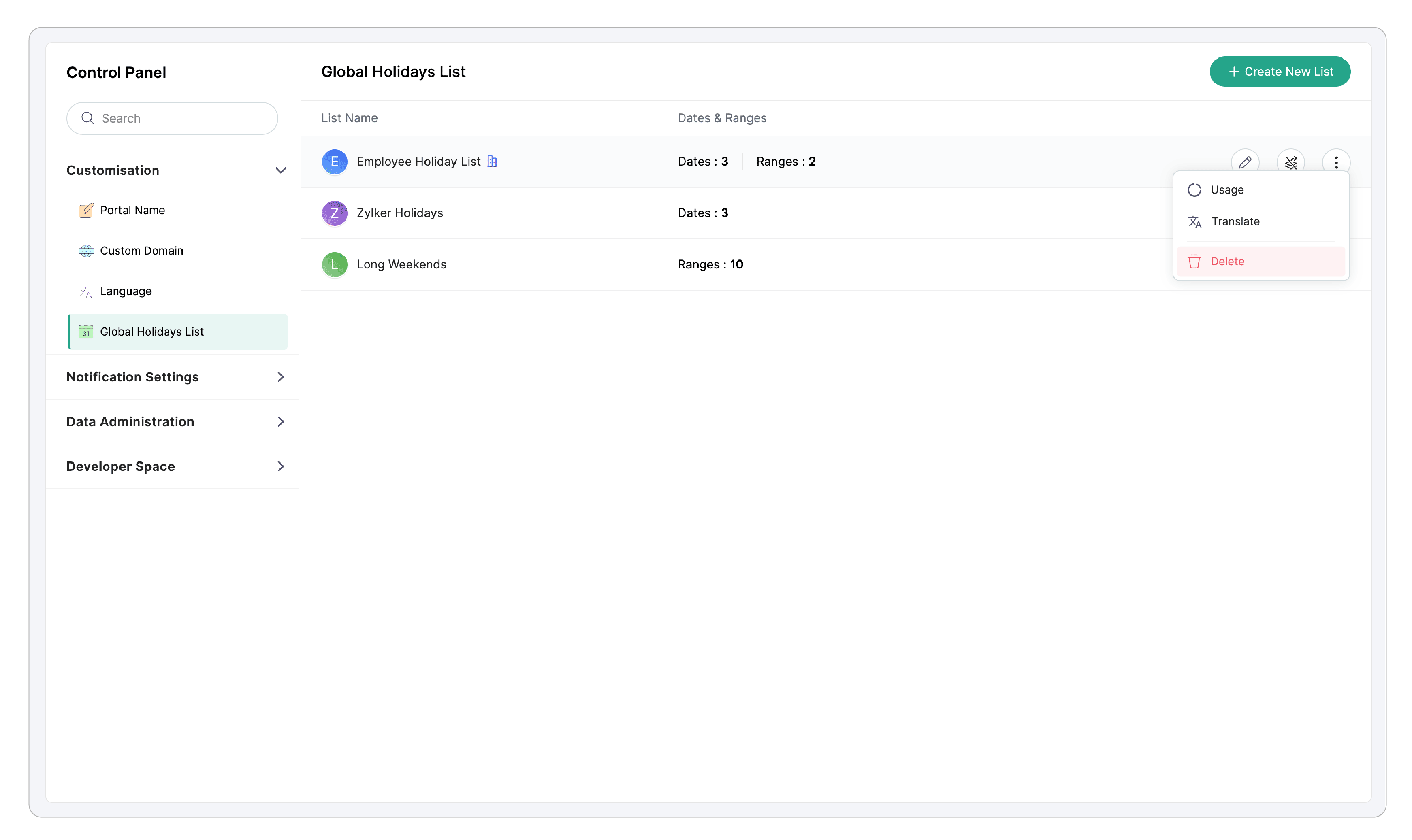
Task: Focus the Control Panel search field
Action: (181, 118)
